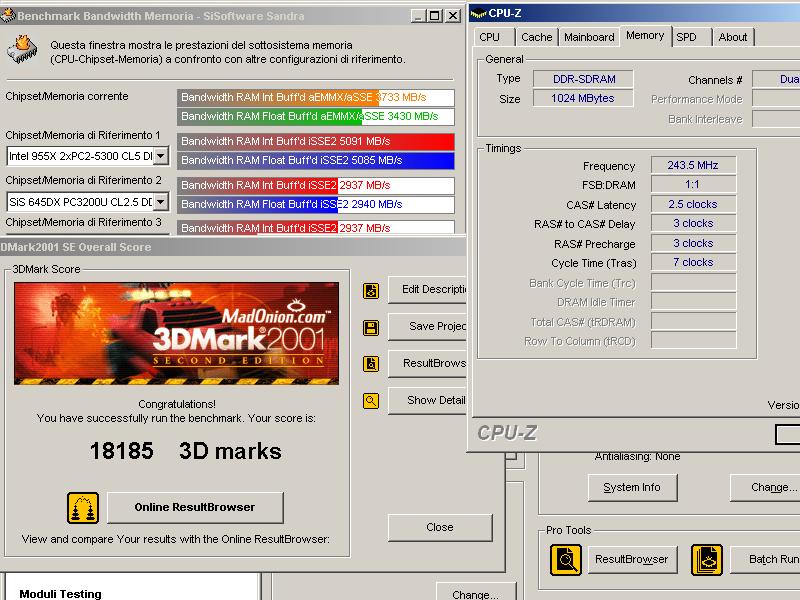Click the 3DMark2001 SE Overall Score title bar

pos(232,247)
